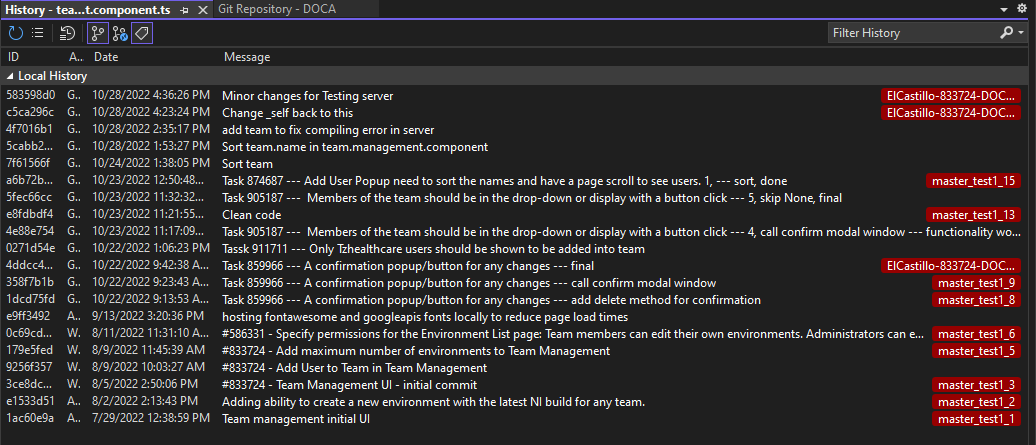
Task: Expand the Filter History search options dropdown
Action: tap(1019, 33)
